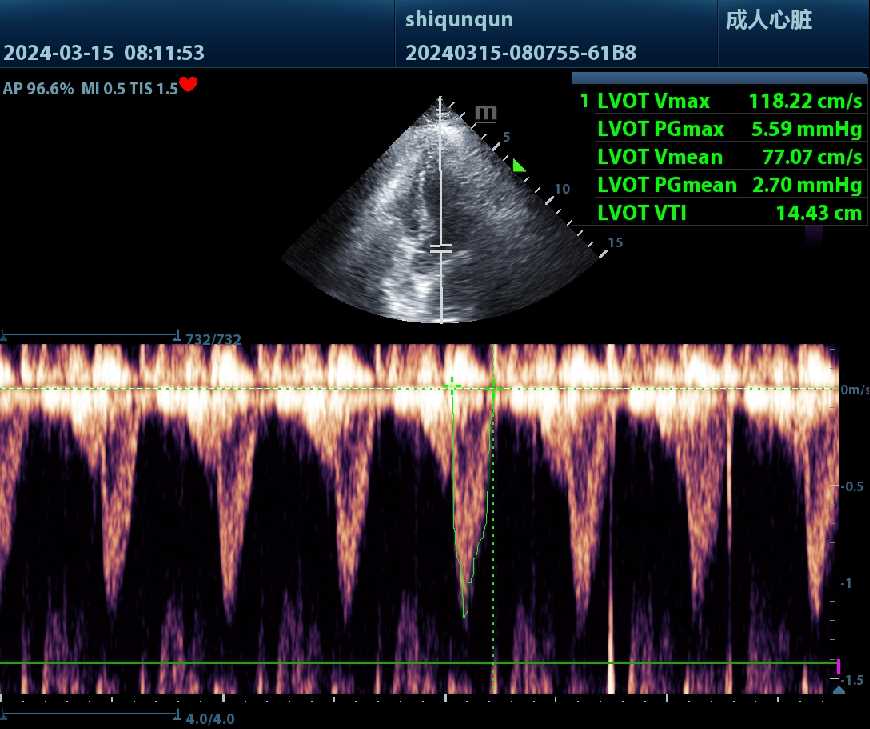870x729 pixels.
Task: Click the red heart rate icon
Action: pos(188,85)
